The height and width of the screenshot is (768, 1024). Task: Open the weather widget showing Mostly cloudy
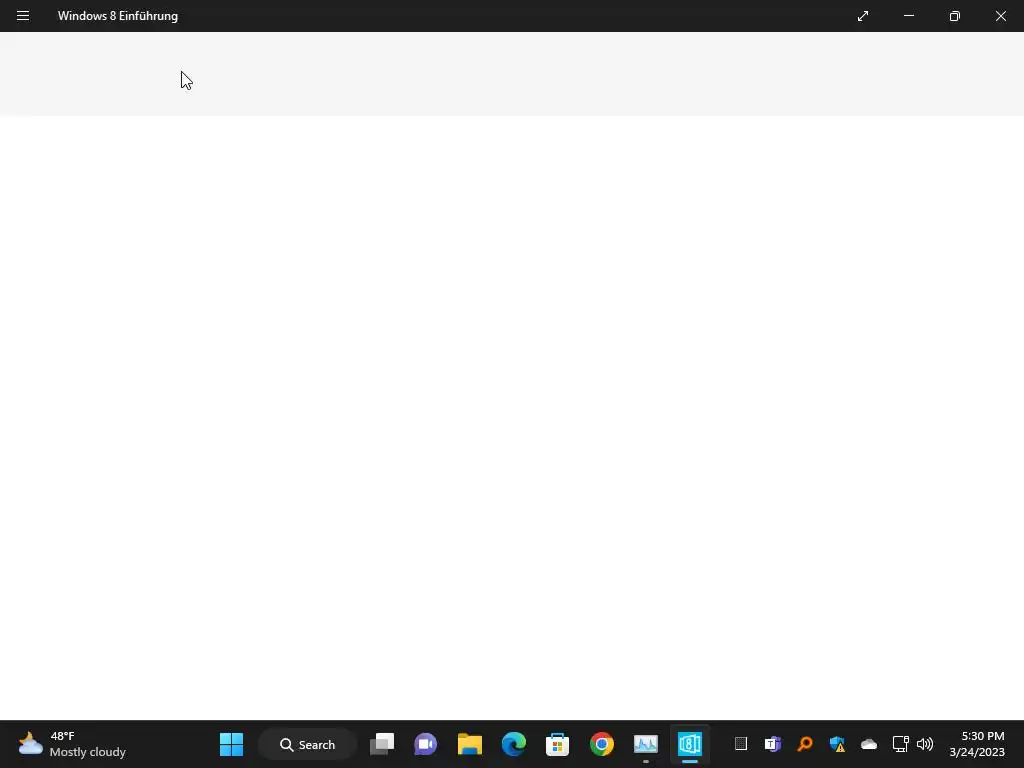pyautogui.click(x=72, y=744)
